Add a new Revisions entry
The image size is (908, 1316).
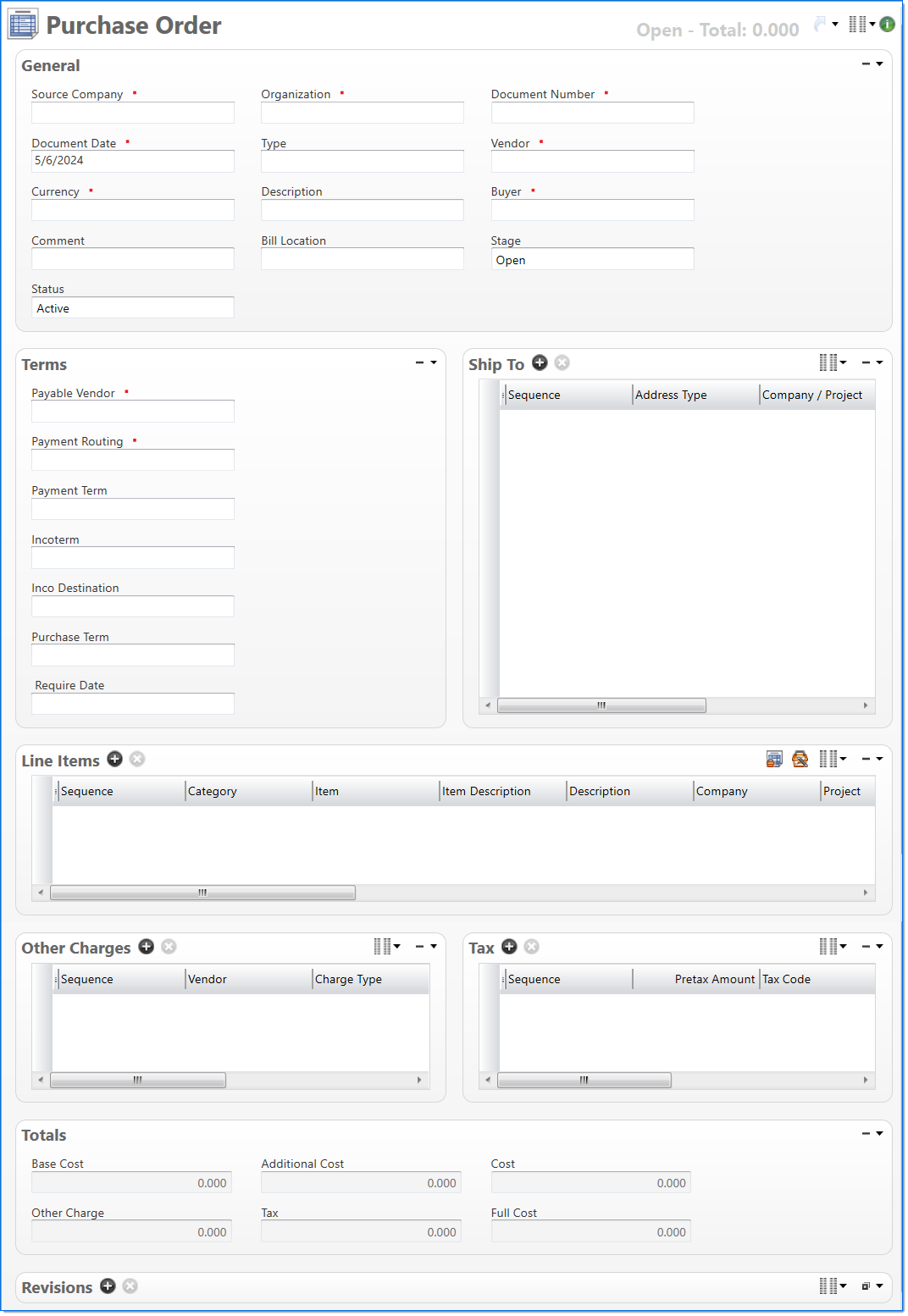(x=108, y=1286)
